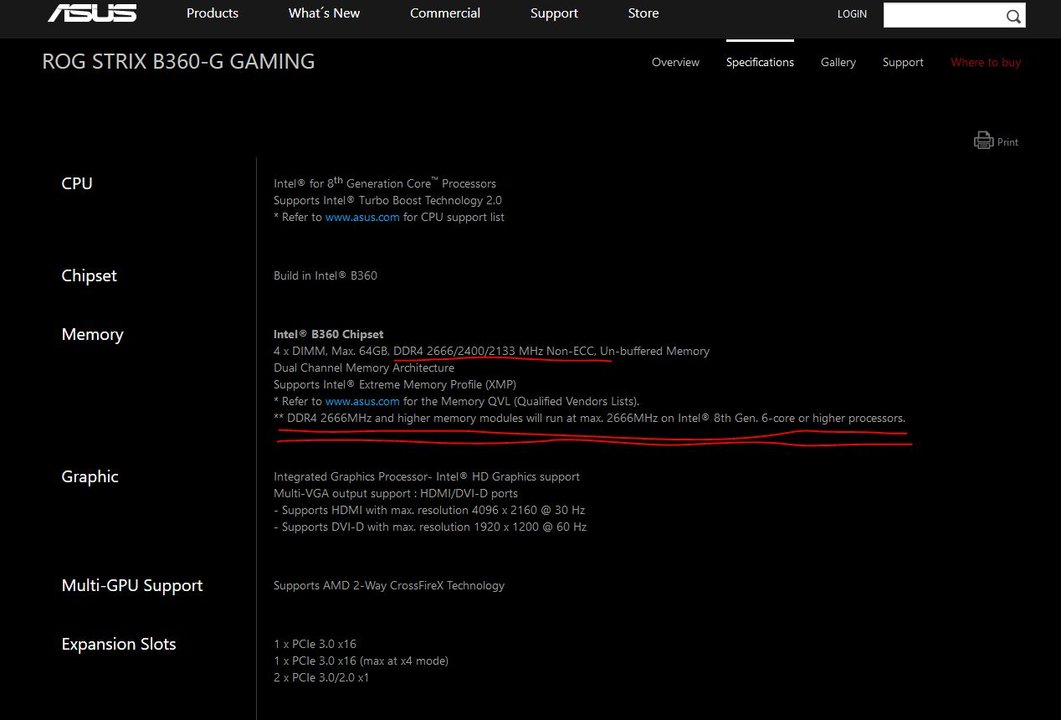Open the Commercial menu
The image size is (1061, 720).
pos(445,13)
